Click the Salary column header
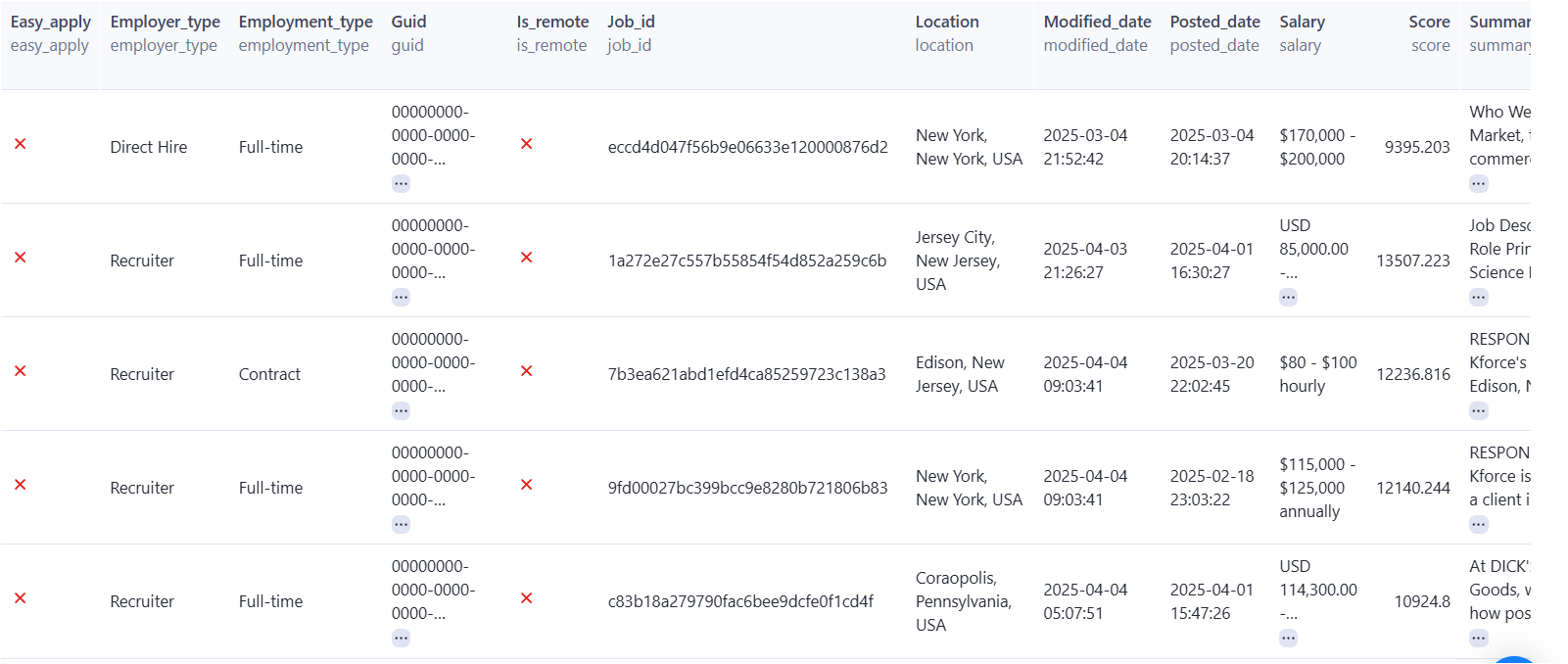 [x=1301, y=21]
